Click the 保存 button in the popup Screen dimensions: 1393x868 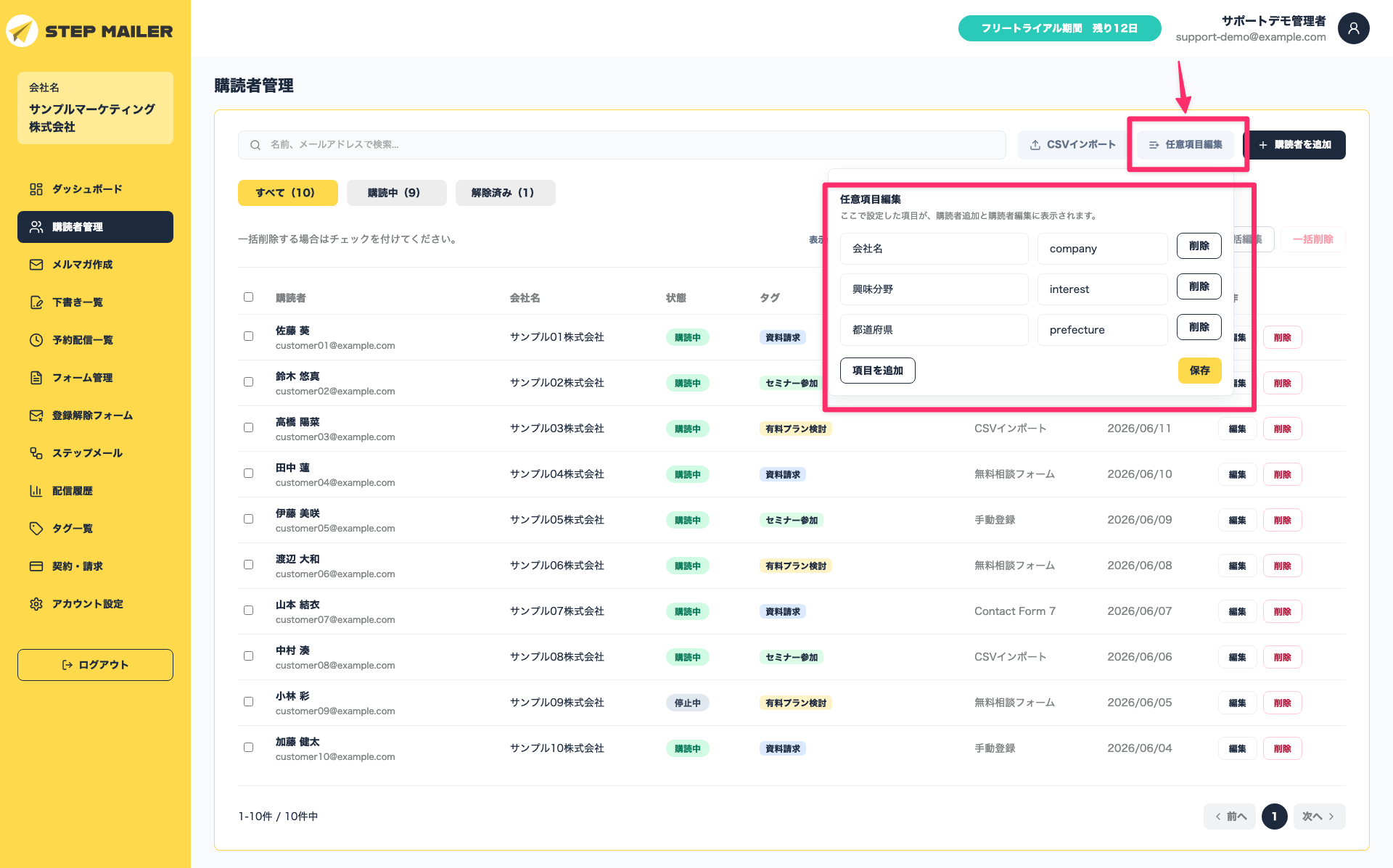click(1199, 371)
